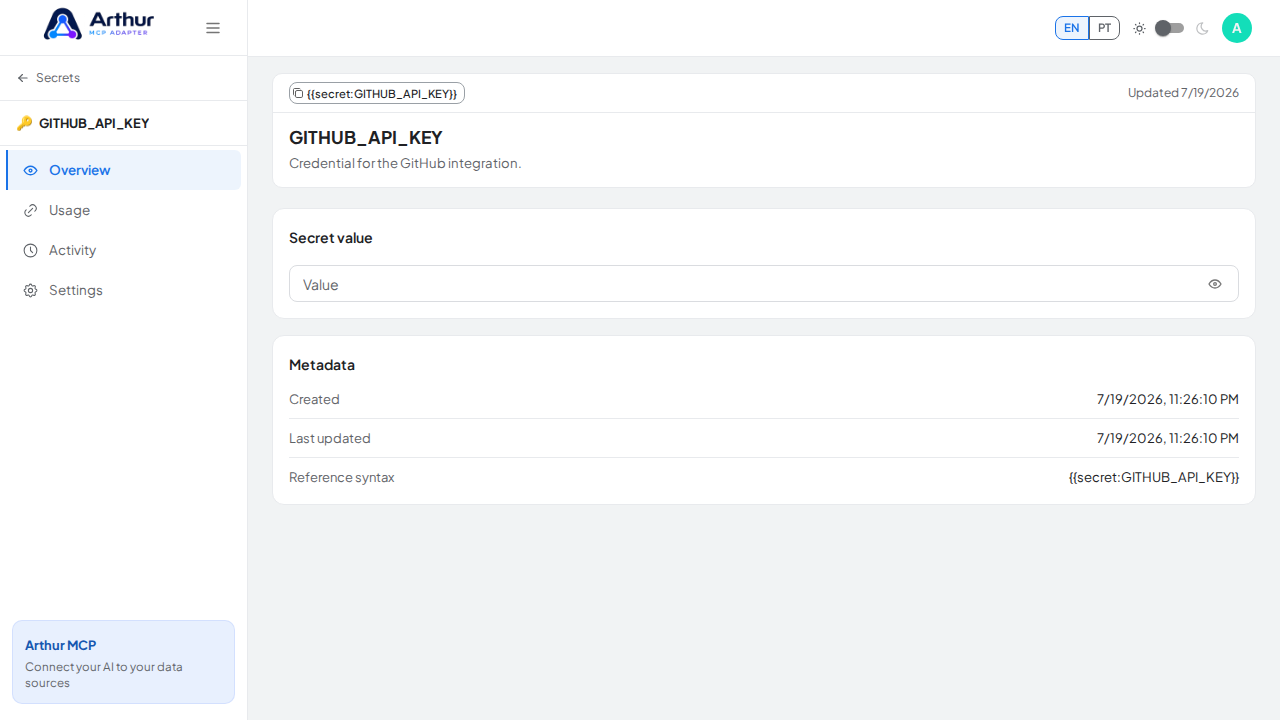Click GITHUB_API_KEY title in the sidebar
This screenshot has height=720, width=1280.
pos(94,124)
